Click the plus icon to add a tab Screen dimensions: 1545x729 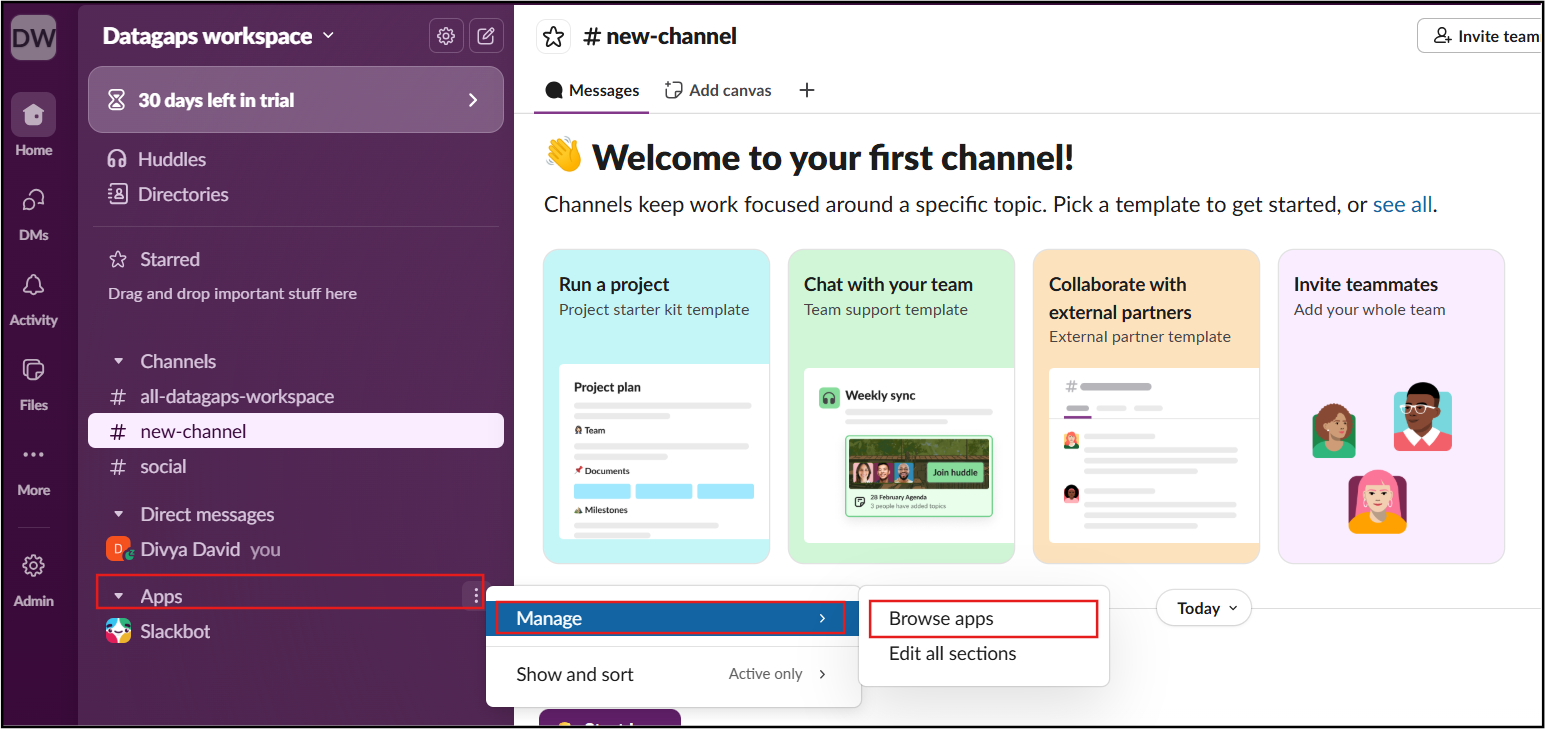pos(807,90)
